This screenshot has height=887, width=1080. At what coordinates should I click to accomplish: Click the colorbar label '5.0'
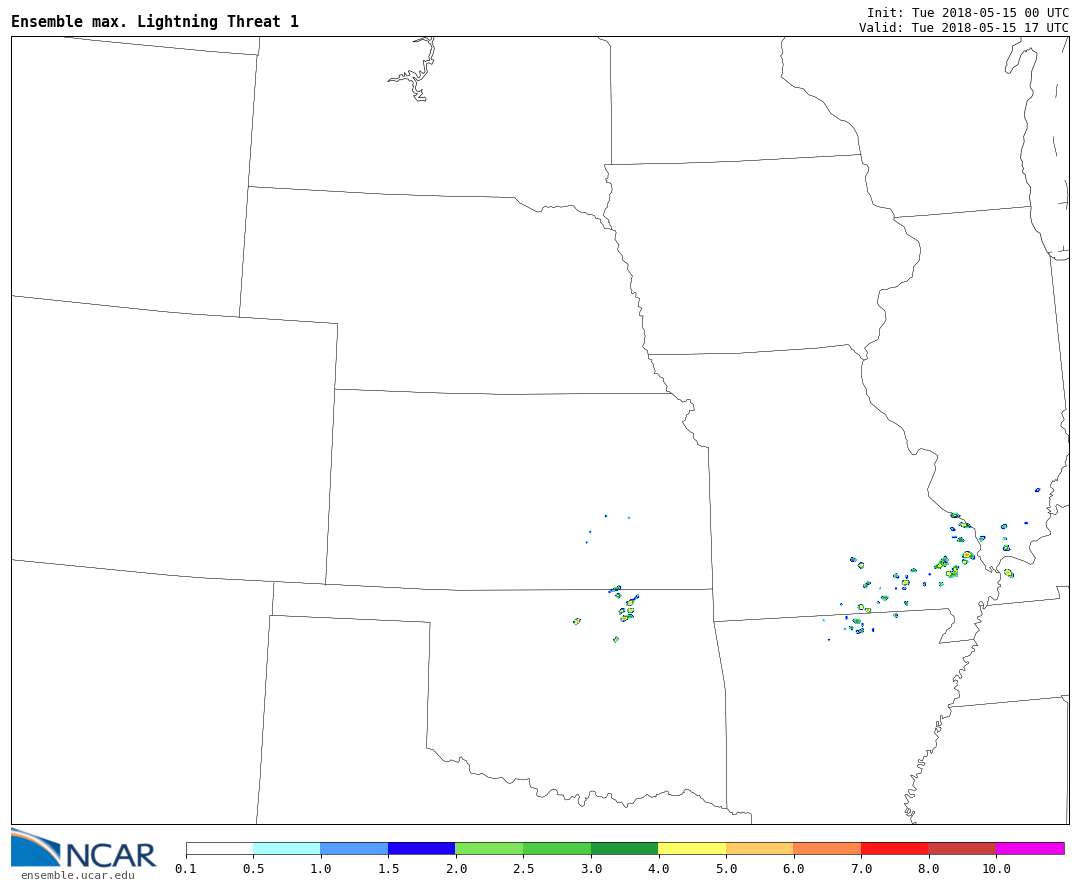pos(726,869)
